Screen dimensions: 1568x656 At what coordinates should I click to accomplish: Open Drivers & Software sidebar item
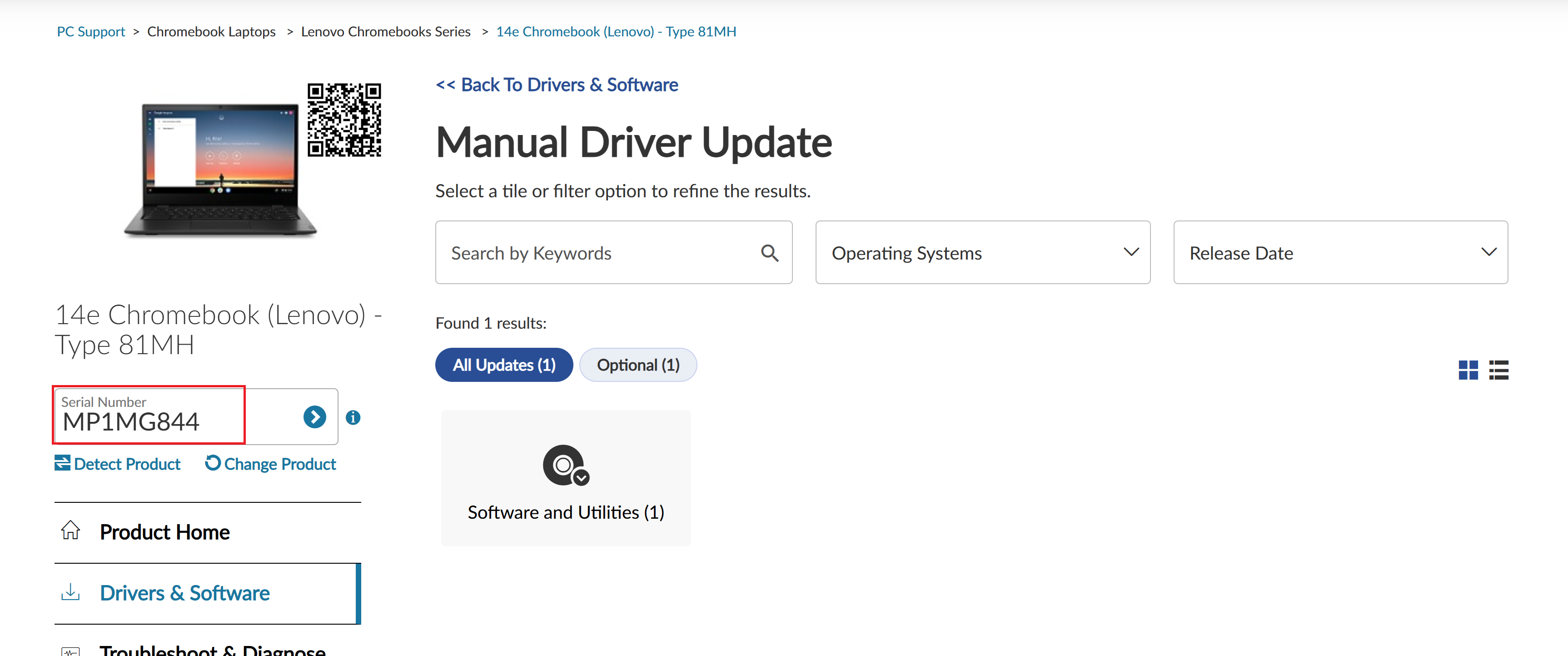click(184, 593)
